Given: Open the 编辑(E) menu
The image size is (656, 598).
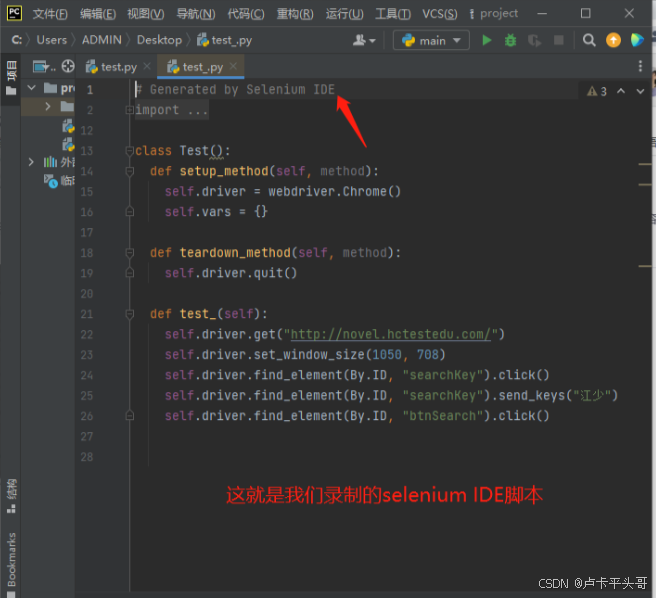Looking at the screenshot, I should [x=98, y=14].
